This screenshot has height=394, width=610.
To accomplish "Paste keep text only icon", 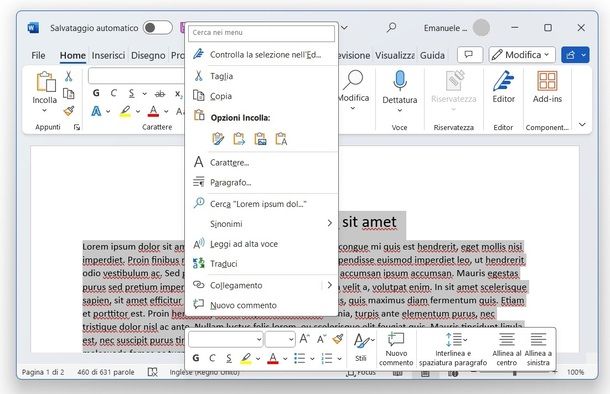I will 281,139.
